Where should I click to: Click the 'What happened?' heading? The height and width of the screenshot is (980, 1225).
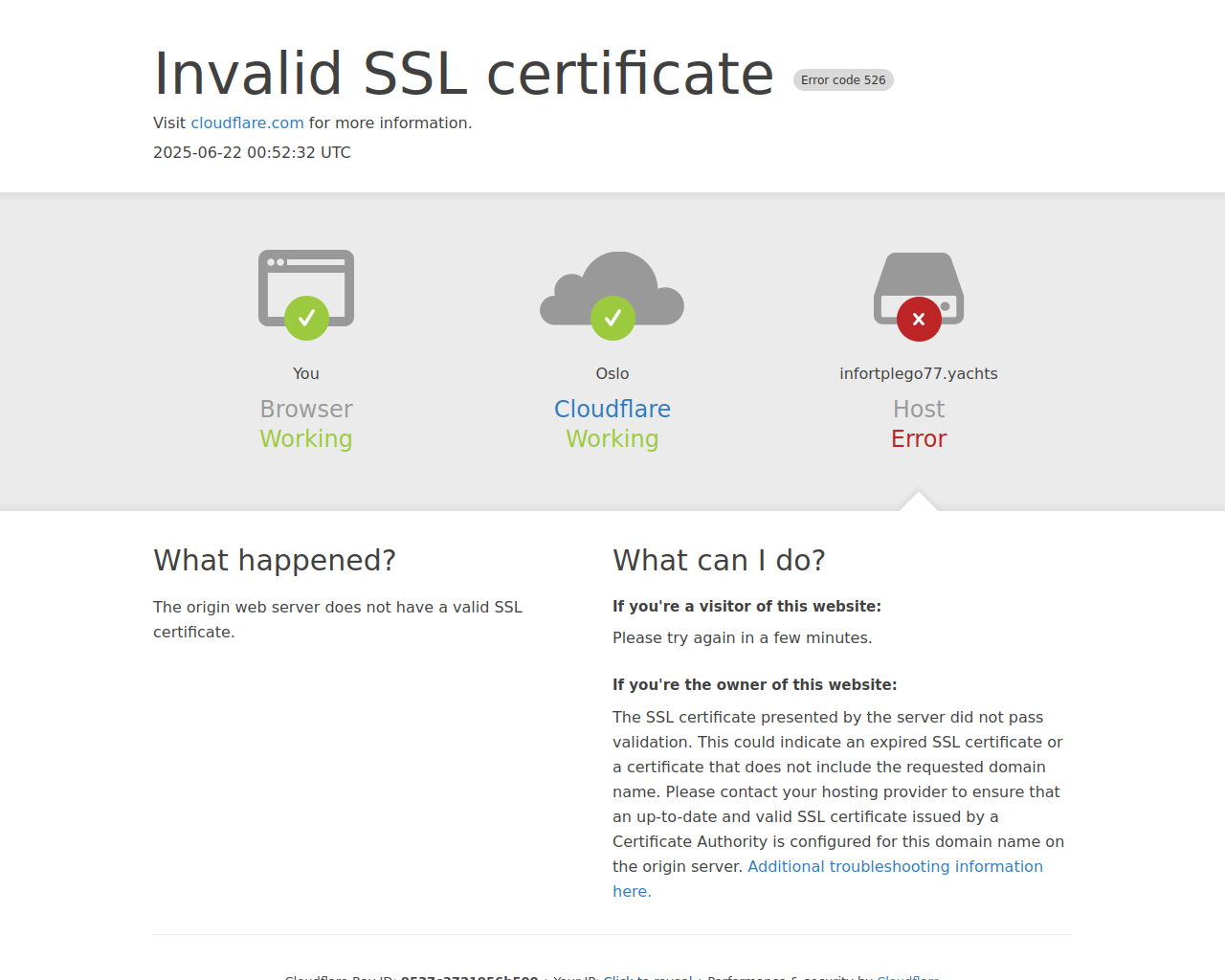click(275, 560)
